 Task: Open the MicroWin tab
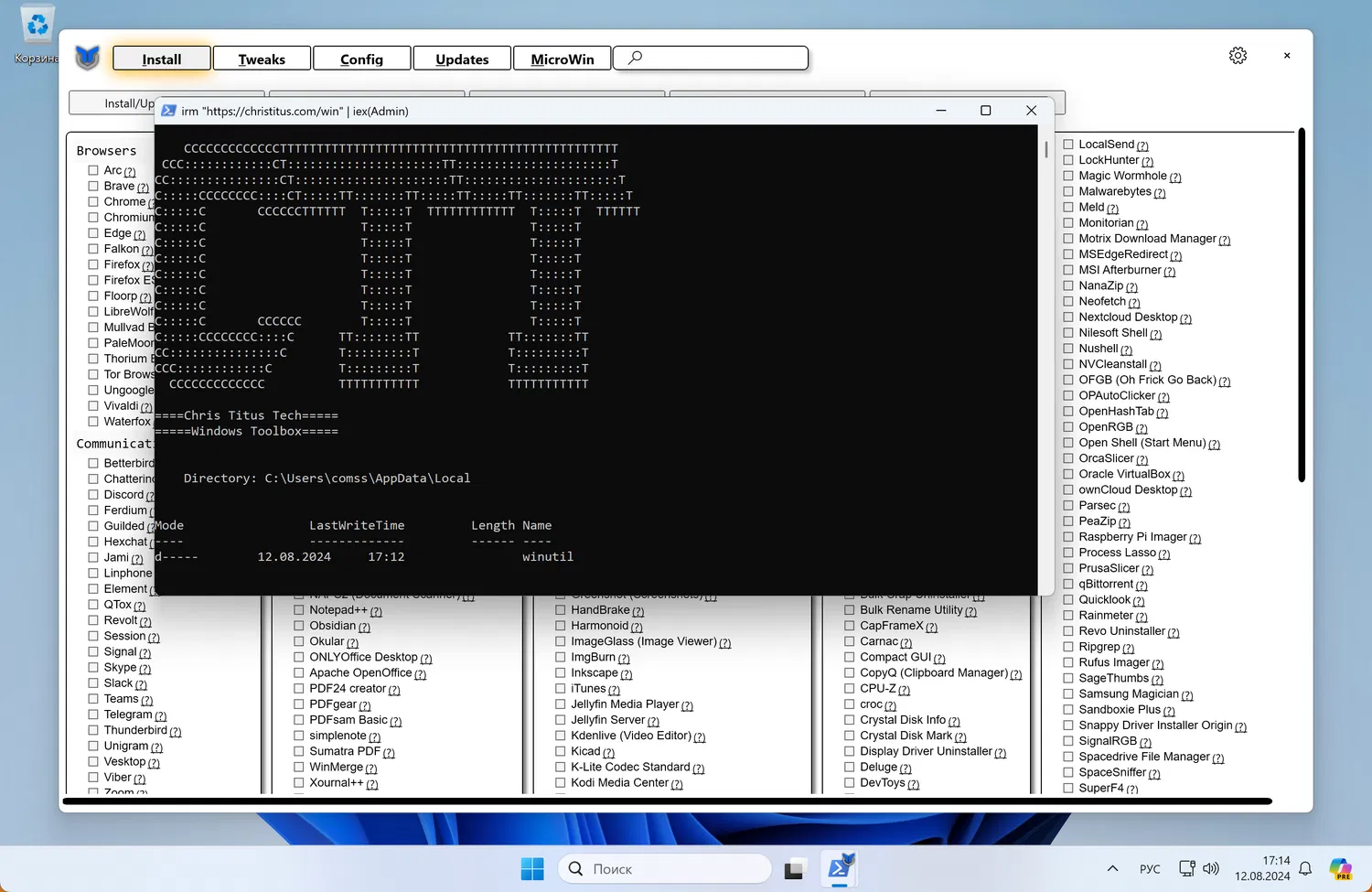[562, 59]
